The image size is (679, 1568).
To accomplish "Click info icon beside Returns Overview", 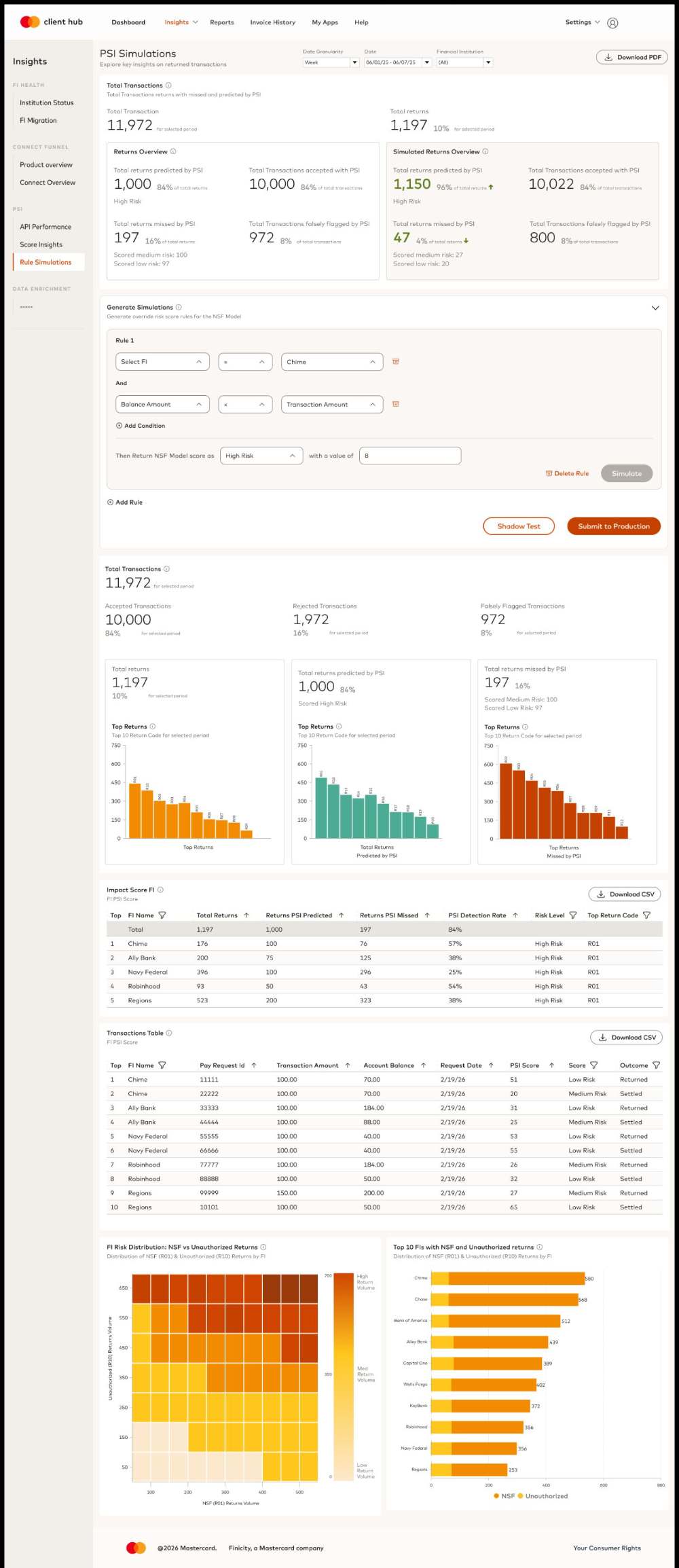I will tap(173, 151).
